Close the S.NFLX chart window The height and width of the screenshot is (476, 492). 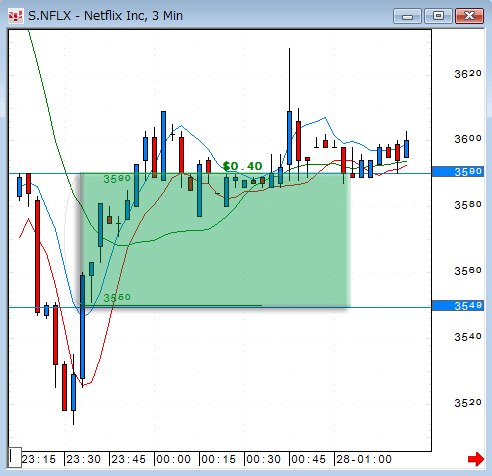[469, 16]
